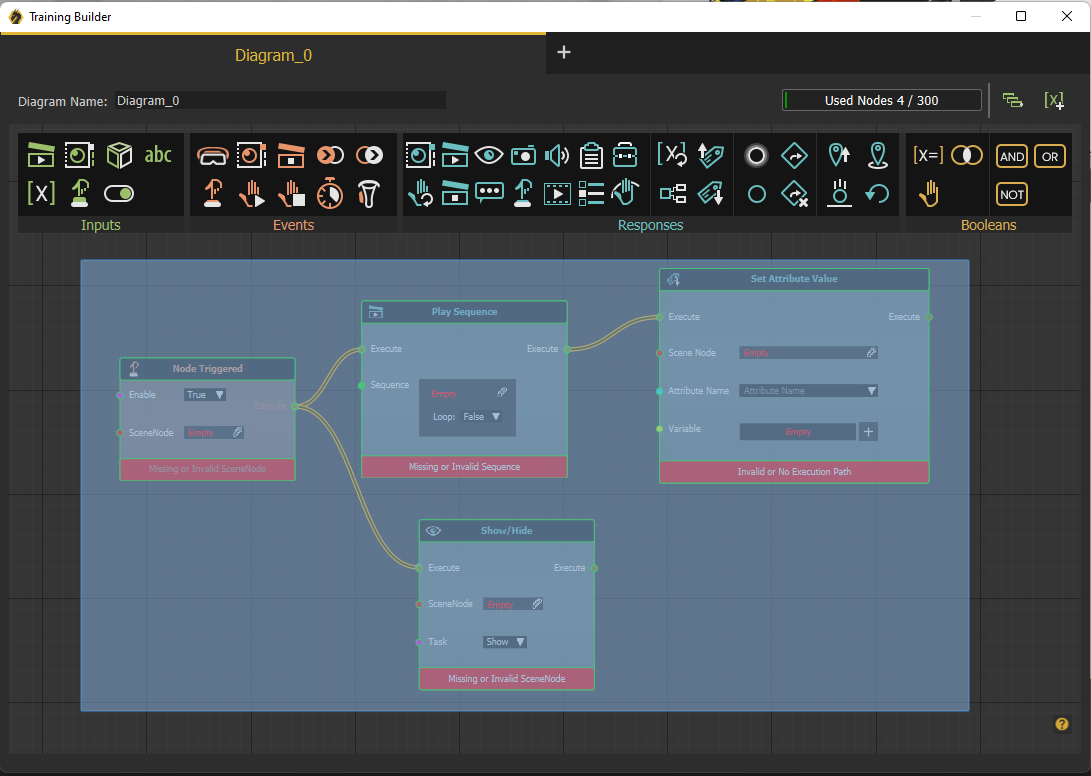
Task: Add an OR boolean node
Action: pos(1049,157)
